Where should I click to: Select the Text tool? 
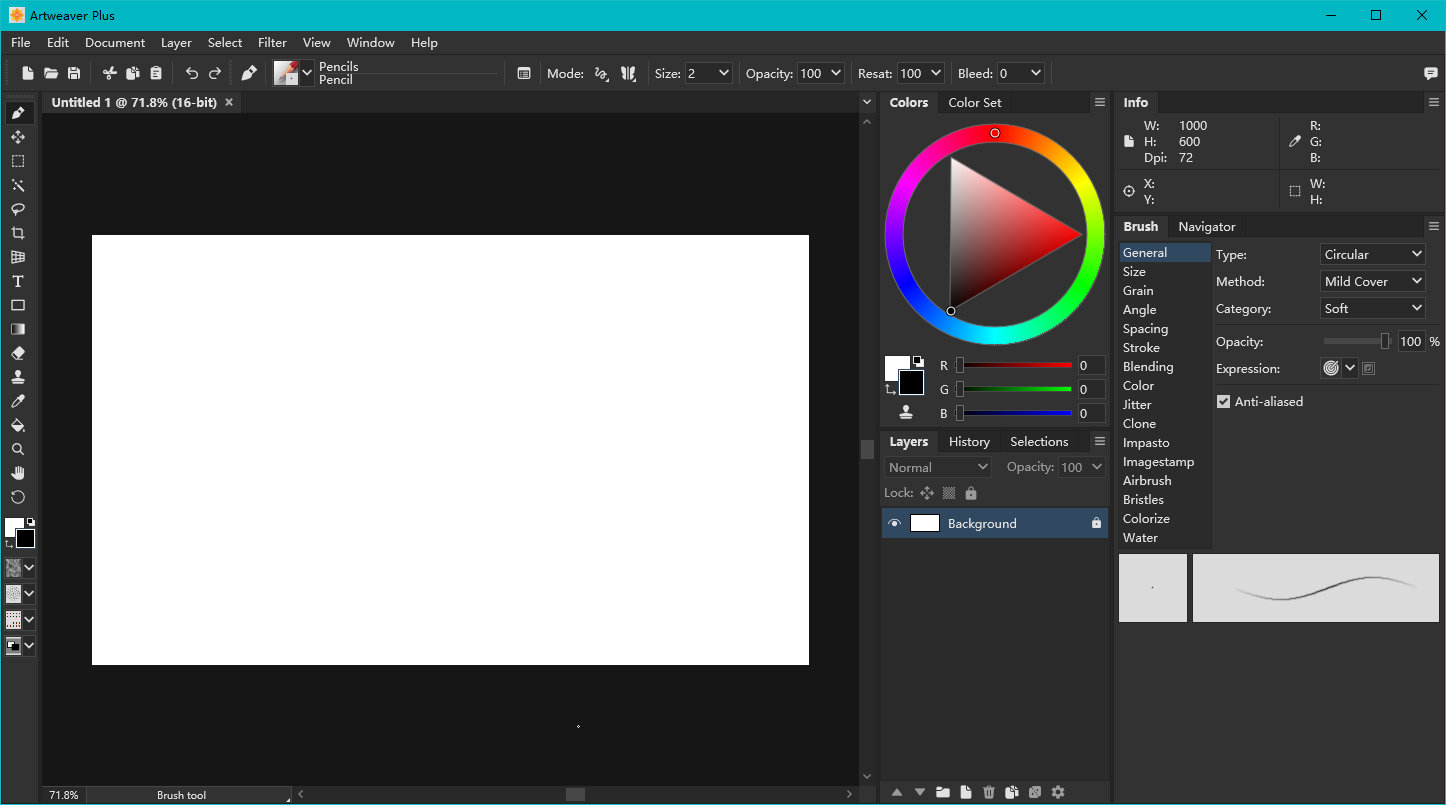point(18,281)
